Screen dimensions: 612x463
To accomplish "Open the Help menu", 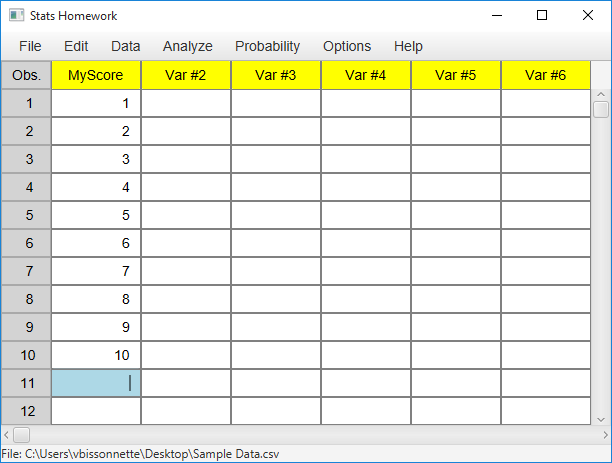I will coord(408,46).
